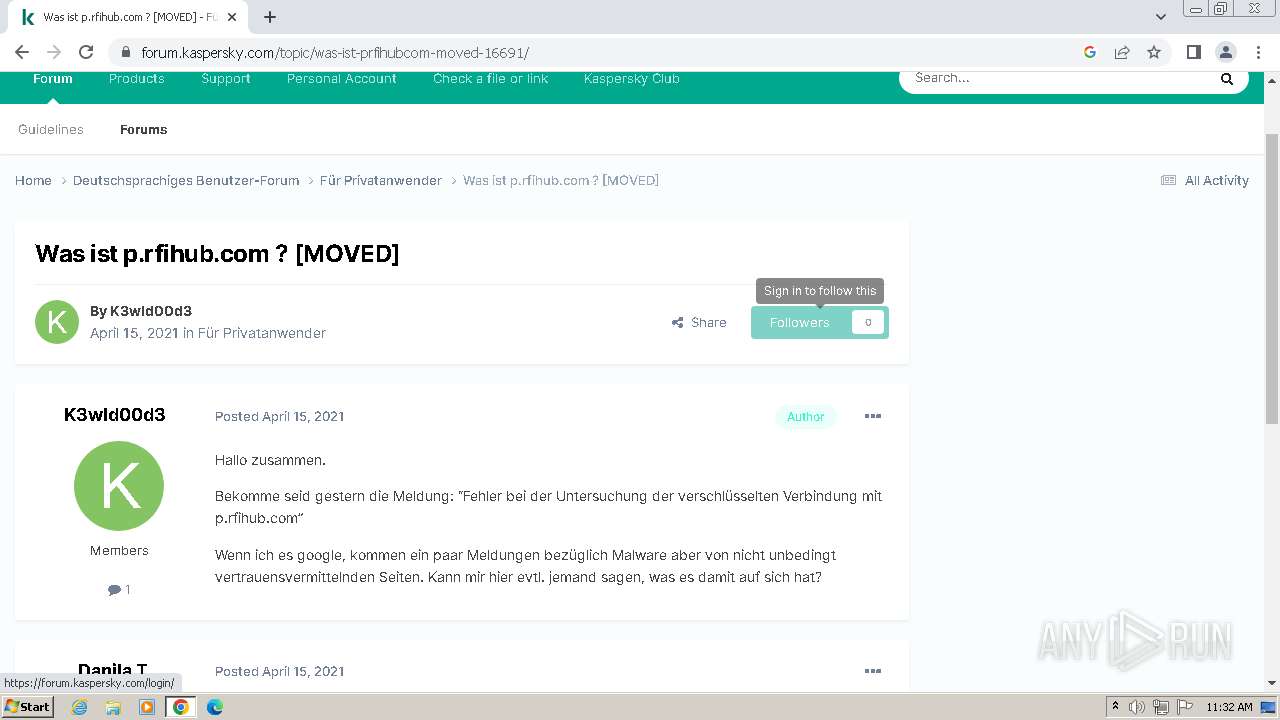The width and height of the screenshot is (1280, 720).
Task: Click Posted April 15, 2021 on Danila T. post
Action: (280, 671)
